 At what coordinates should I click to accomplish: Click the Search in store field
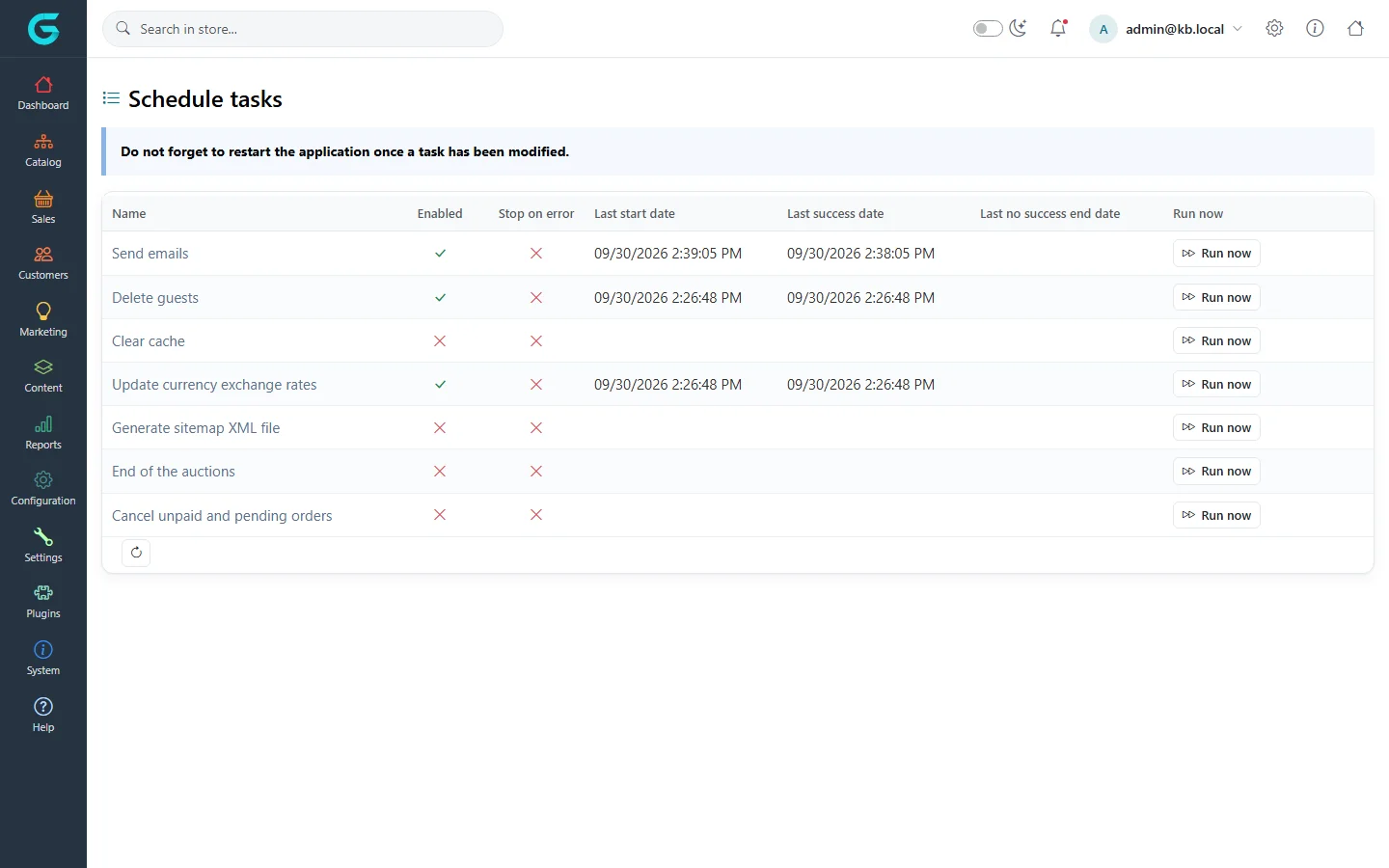tap(303, 29)
